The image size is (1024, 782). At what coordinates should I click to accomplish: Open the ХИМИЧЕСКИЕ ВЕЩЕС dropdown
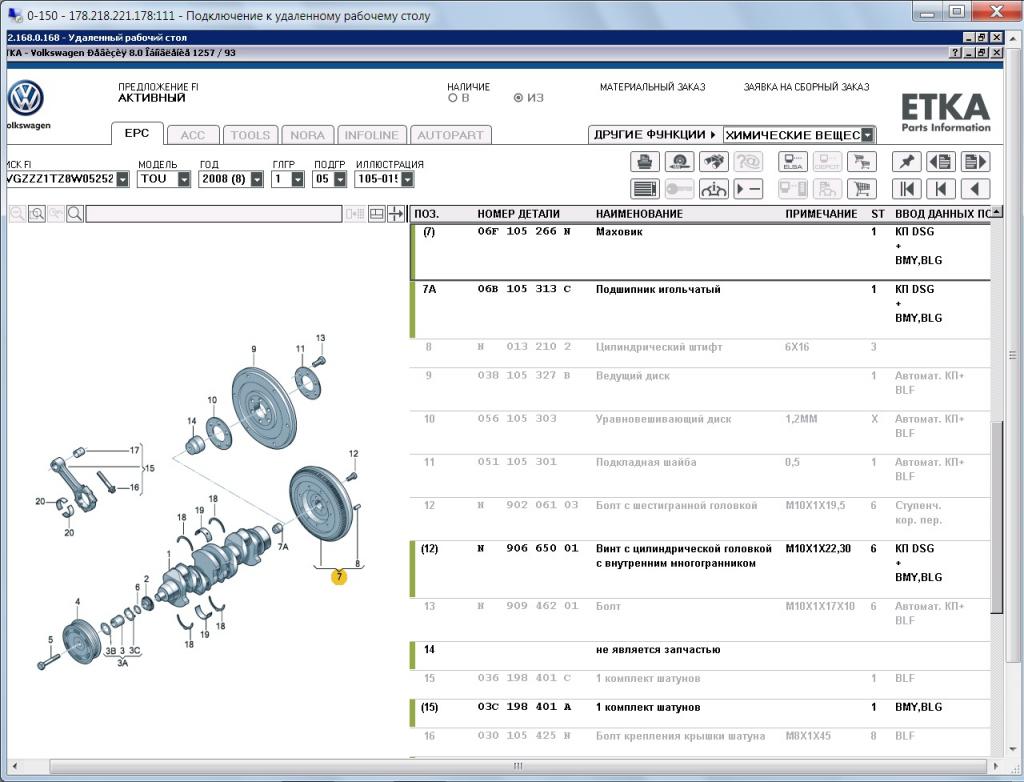tap(867, 135)
